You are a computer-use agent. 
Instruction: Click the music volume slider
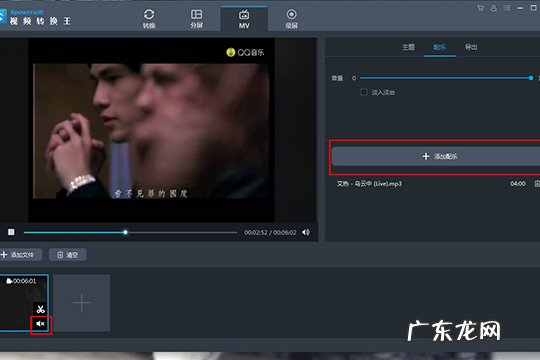pos(446,78)
